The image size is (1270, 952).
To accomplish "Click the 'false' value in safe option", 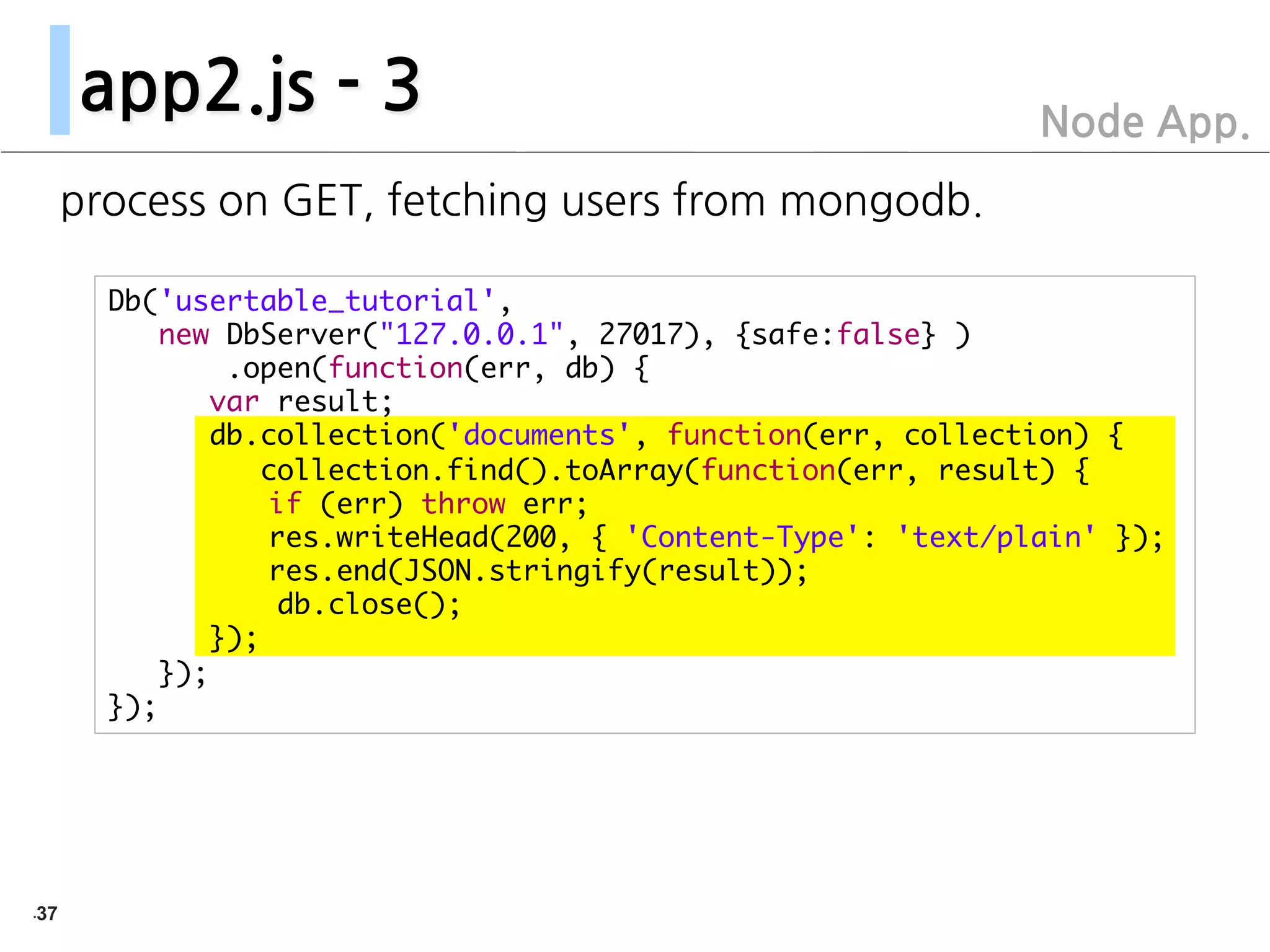I will 878,335.
